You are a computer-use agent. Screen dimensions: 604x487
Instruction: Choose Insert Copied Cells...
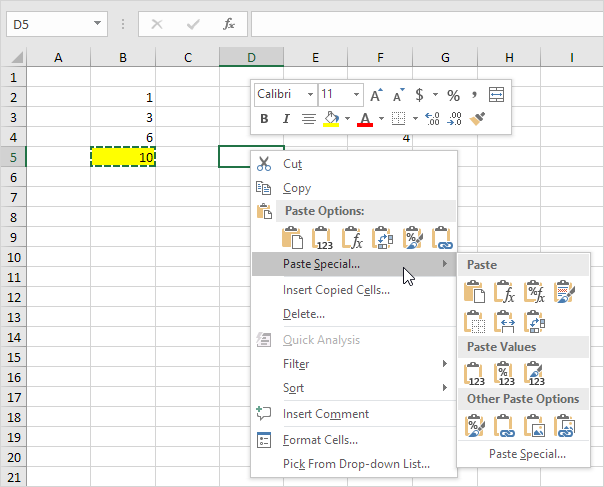354,290
